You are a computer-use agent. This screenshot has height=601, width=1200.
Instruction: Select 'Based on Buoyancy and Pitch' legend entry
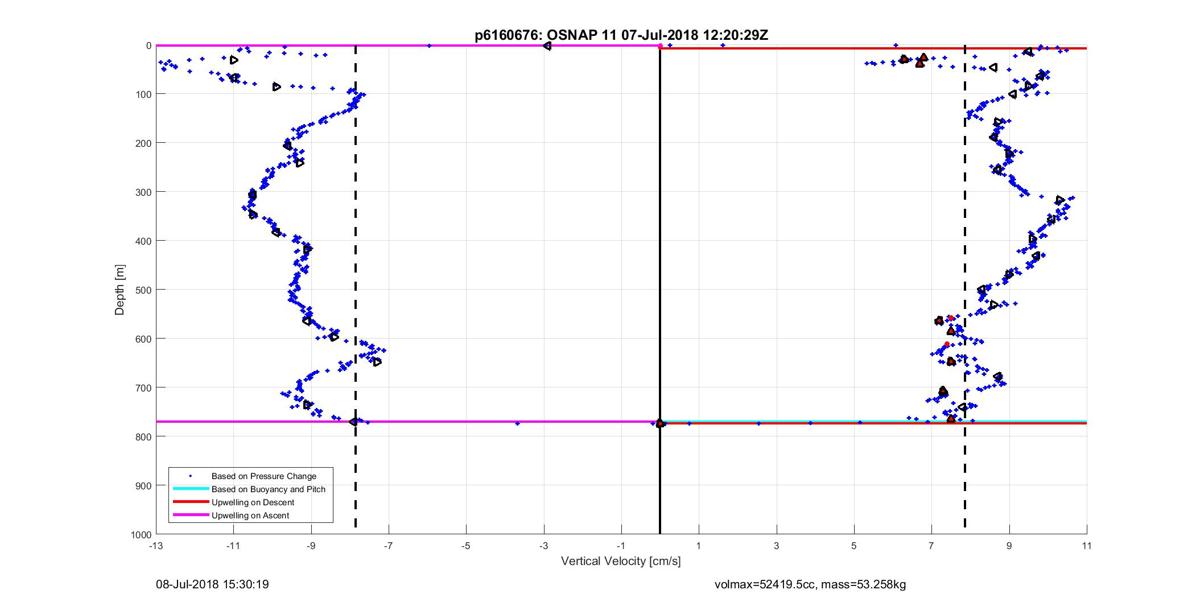(x=270, y=489)
